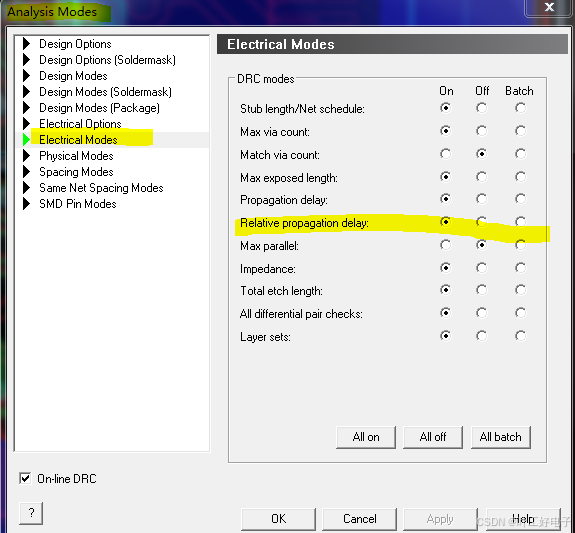Screen dimensions: 575x533
Task: Open the Physical Modes page
Action: point(76,156)
